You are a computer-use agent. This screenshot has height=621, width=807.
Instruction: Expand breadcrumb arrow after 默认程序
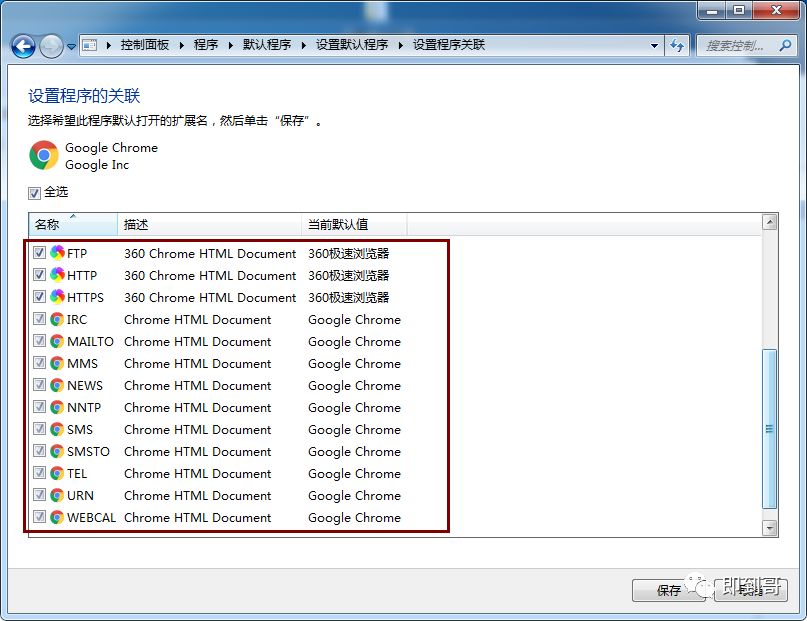(304, 45)
